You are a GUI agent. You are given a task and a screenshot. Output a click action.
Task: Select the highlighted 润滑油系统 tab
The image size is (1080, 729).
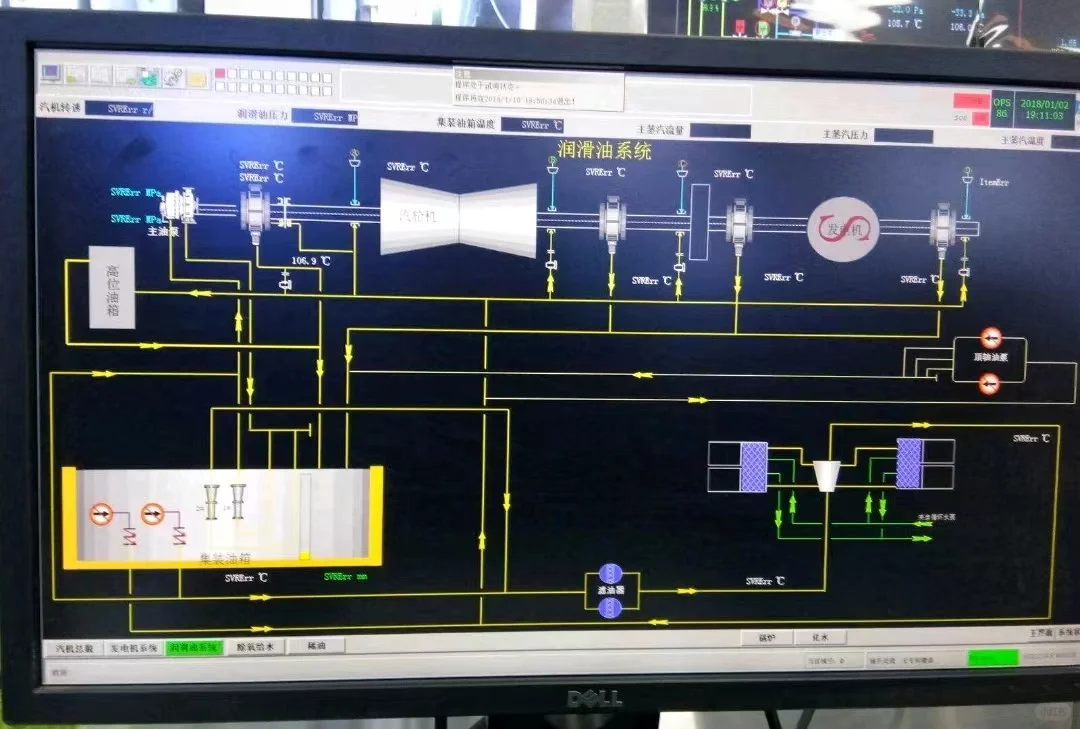coord(194,648)
